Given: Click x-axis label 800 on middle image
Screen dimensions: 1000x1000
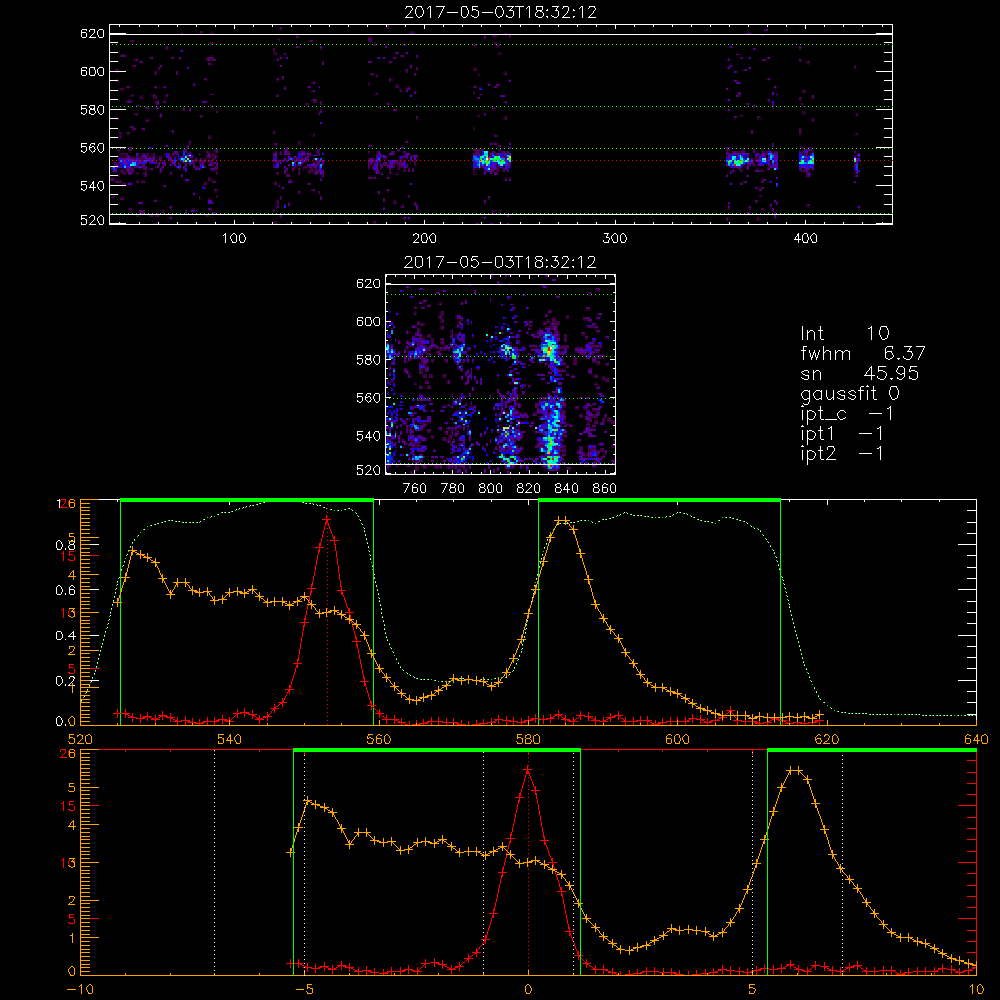Looking at the screenshot, I should (490, 489).
